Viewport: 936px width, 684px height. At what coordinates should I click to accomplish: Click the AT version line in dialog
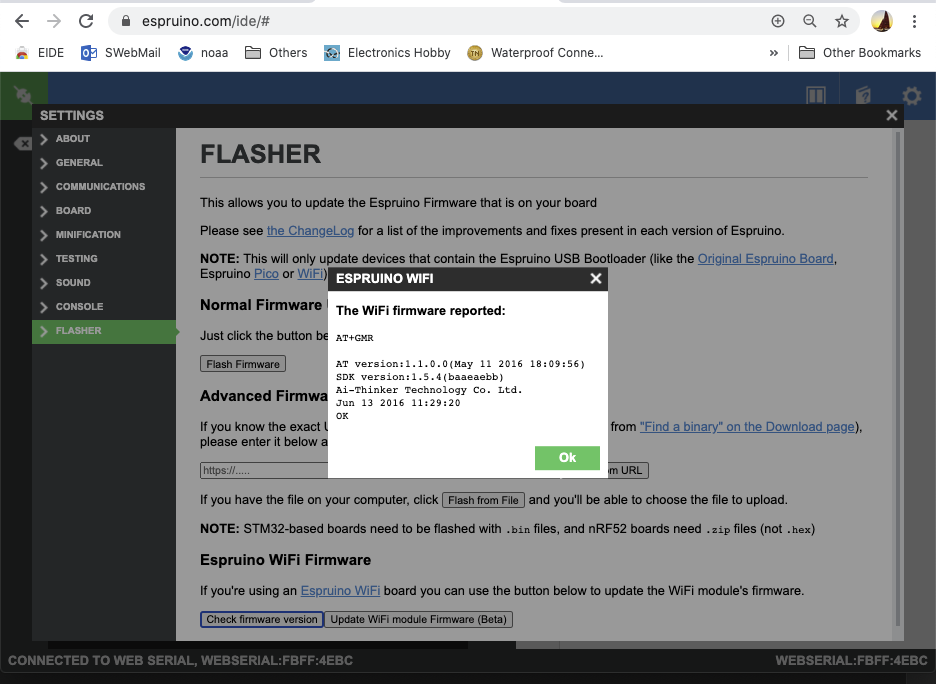[x=460, y=363]
